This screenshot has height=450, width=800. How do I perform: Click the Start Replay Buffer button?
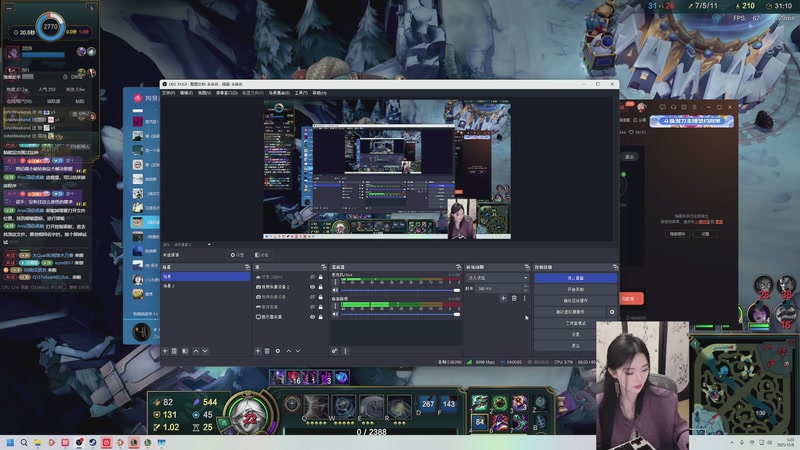pos(576,301)
